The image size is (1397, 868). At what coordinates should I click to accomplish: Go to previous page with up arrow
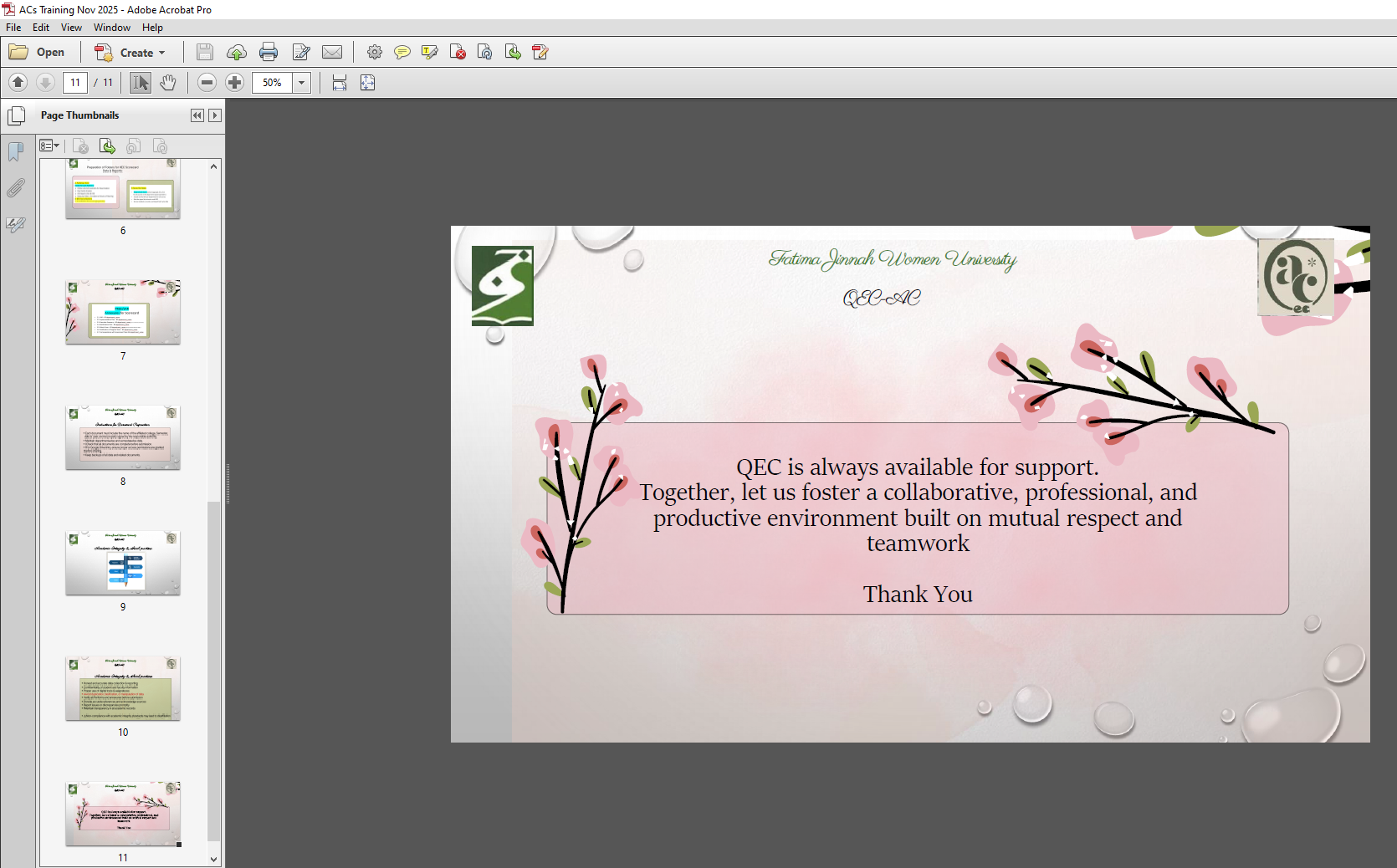tap(18, 83)
